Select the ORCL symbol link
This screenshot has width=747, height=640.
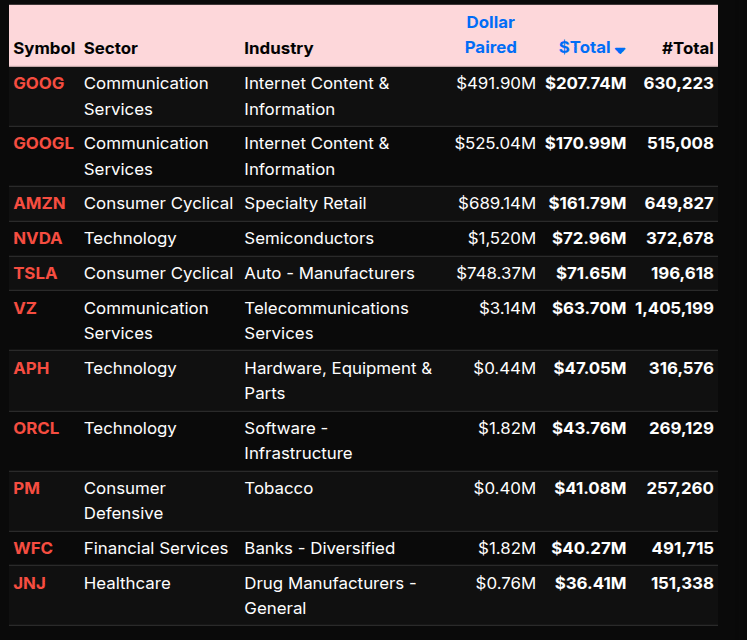(x=37, y=429)
